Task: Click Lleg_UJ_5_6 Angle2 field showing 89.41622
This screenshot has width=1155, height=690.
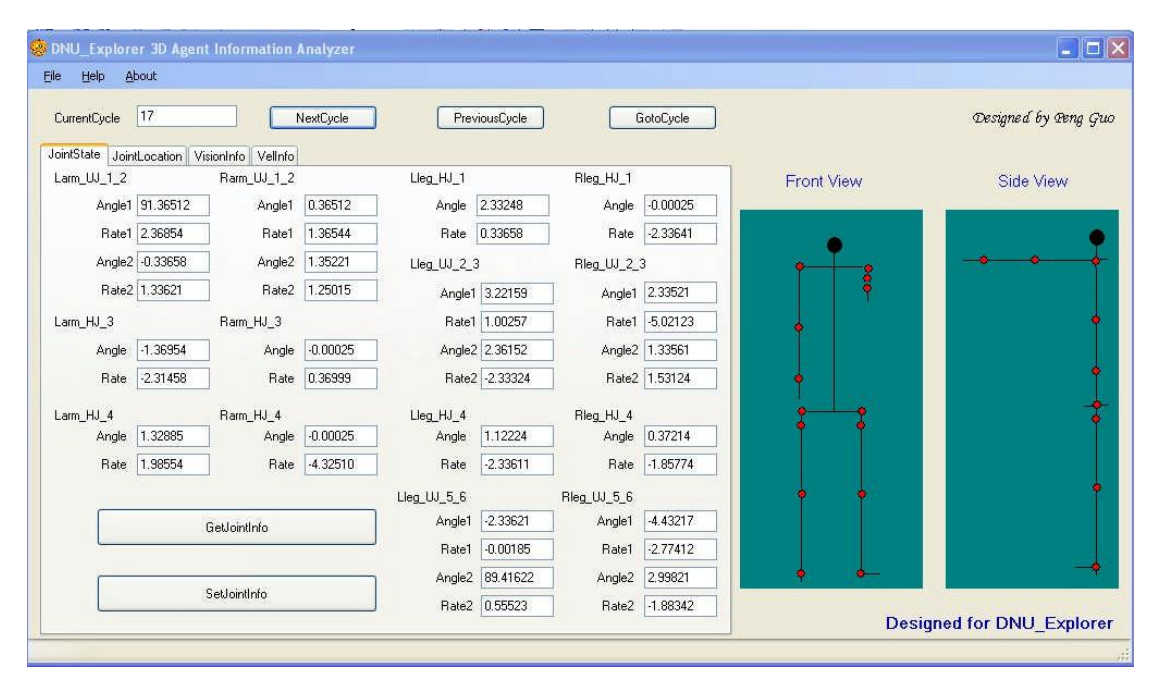Action: [517, 577]
